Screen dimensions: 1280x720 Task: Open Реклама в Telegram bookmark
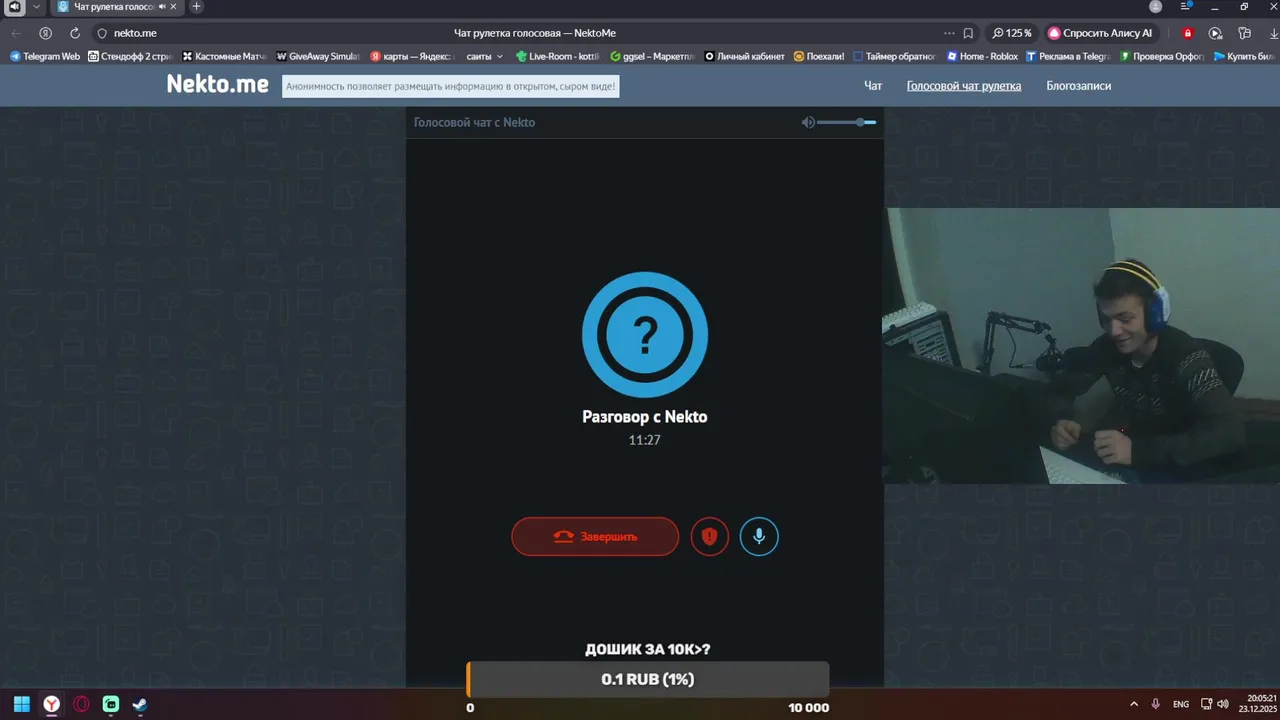[x=1068, y=57]
